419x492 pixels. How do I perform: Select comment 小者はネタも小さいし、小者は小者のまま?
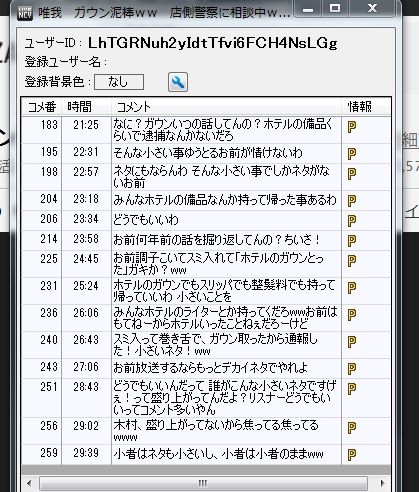218,454
